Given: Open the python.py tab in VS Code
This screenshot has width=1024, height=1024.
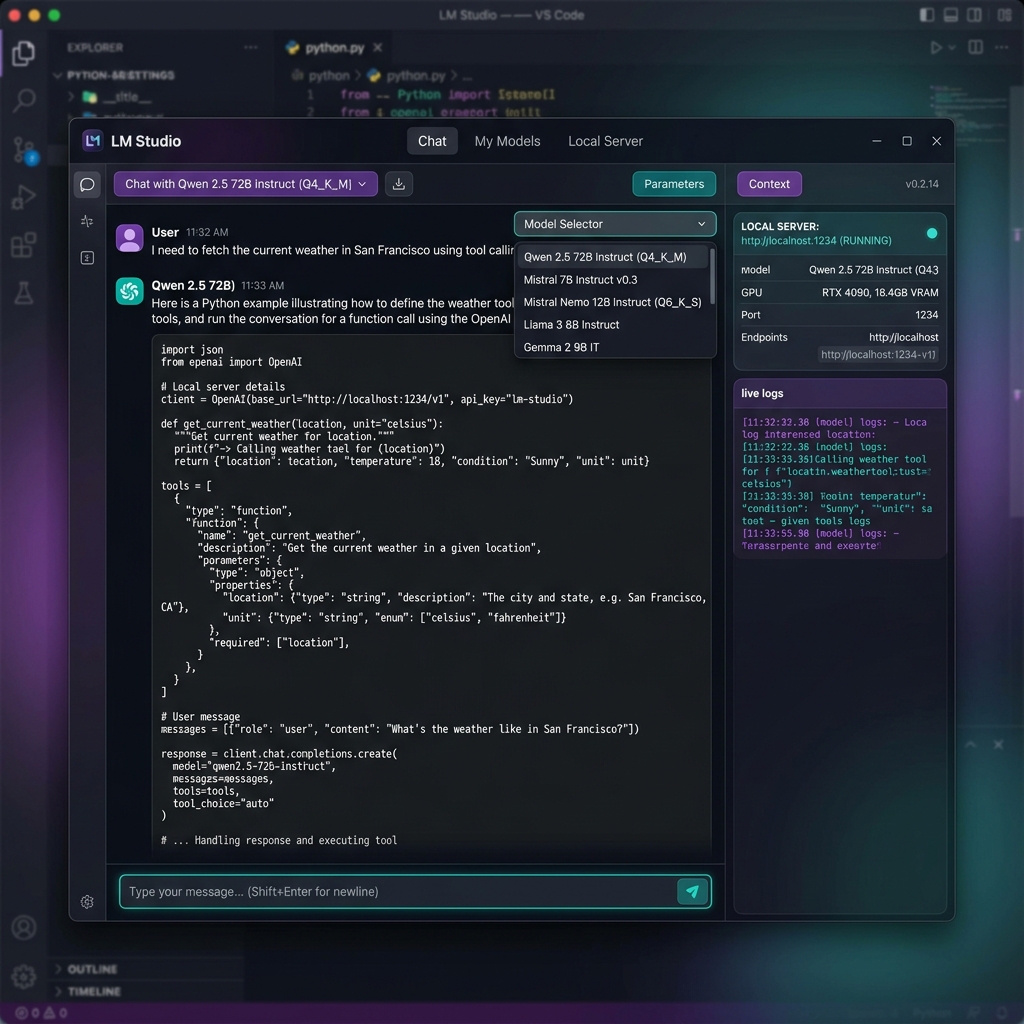Looking at the screenshot, I should click(x=334, y=48).
